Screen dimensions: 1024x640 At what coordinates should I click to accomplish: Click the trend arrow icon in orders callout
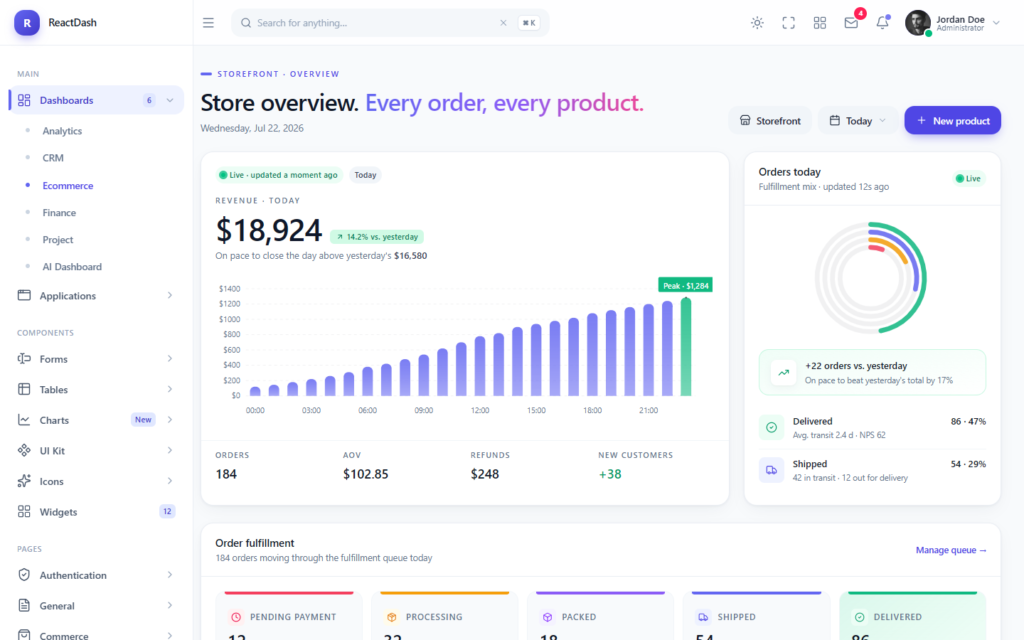[783, 373]
